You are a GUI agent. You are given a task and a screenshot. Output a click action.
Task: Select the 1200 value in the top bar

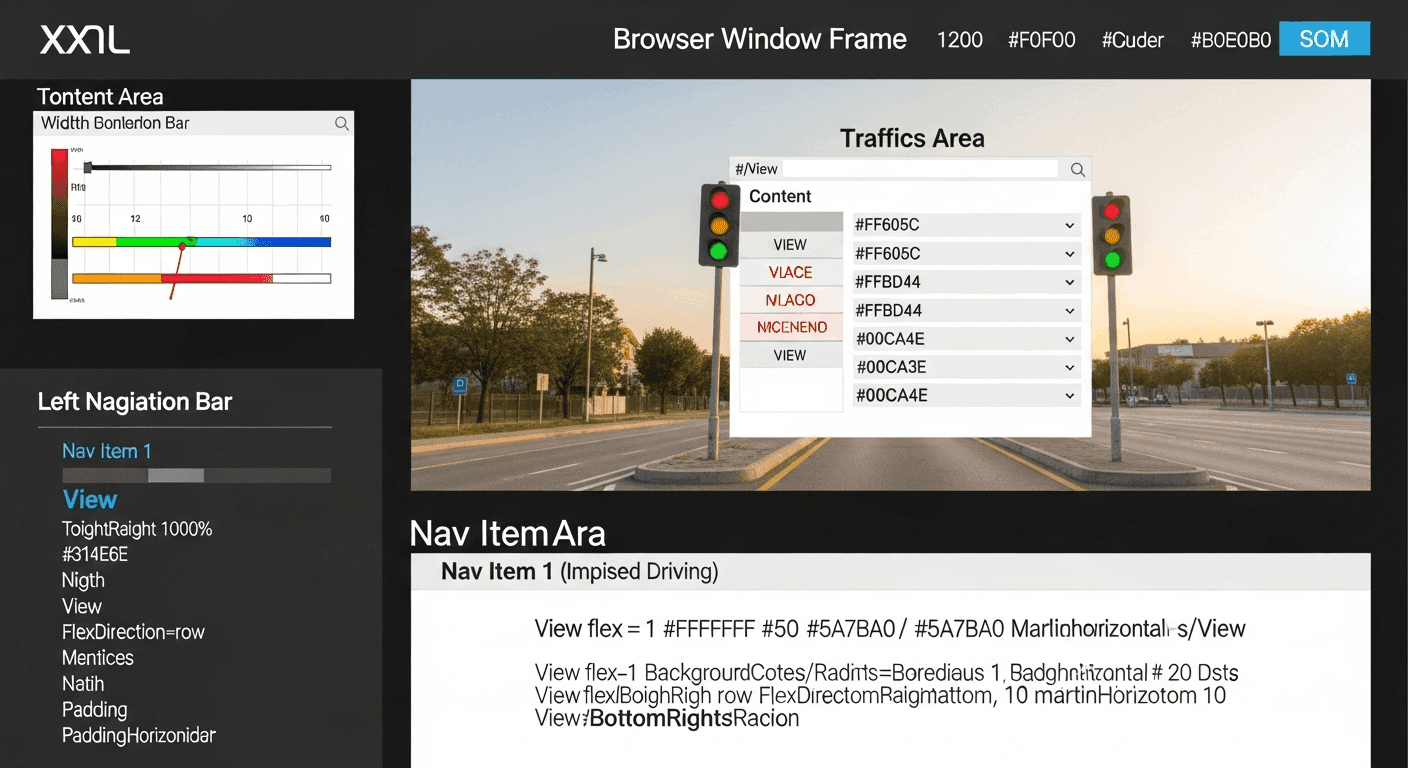[960, 40]
